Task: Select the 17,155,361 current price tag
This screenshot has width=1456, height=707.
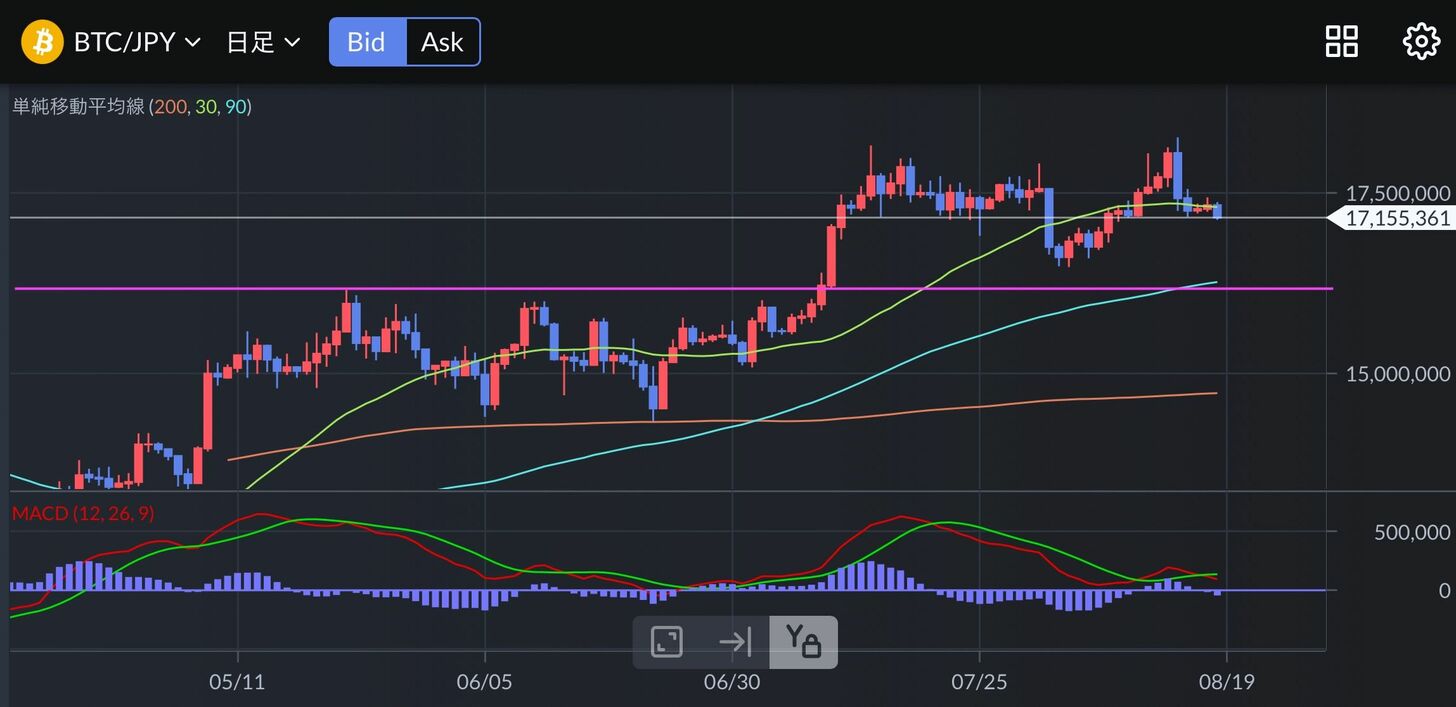Action: click(x=1395, y=218)
